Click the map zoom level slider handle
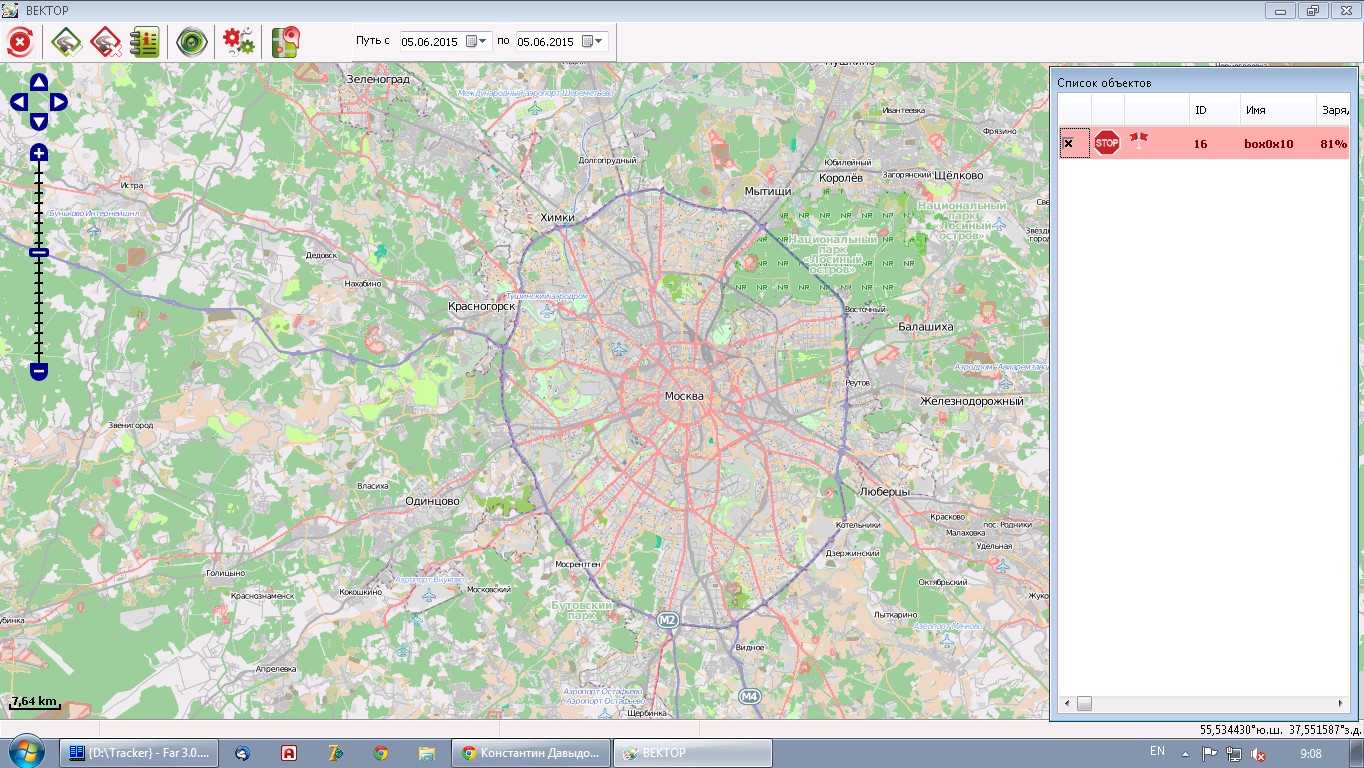 39,253
